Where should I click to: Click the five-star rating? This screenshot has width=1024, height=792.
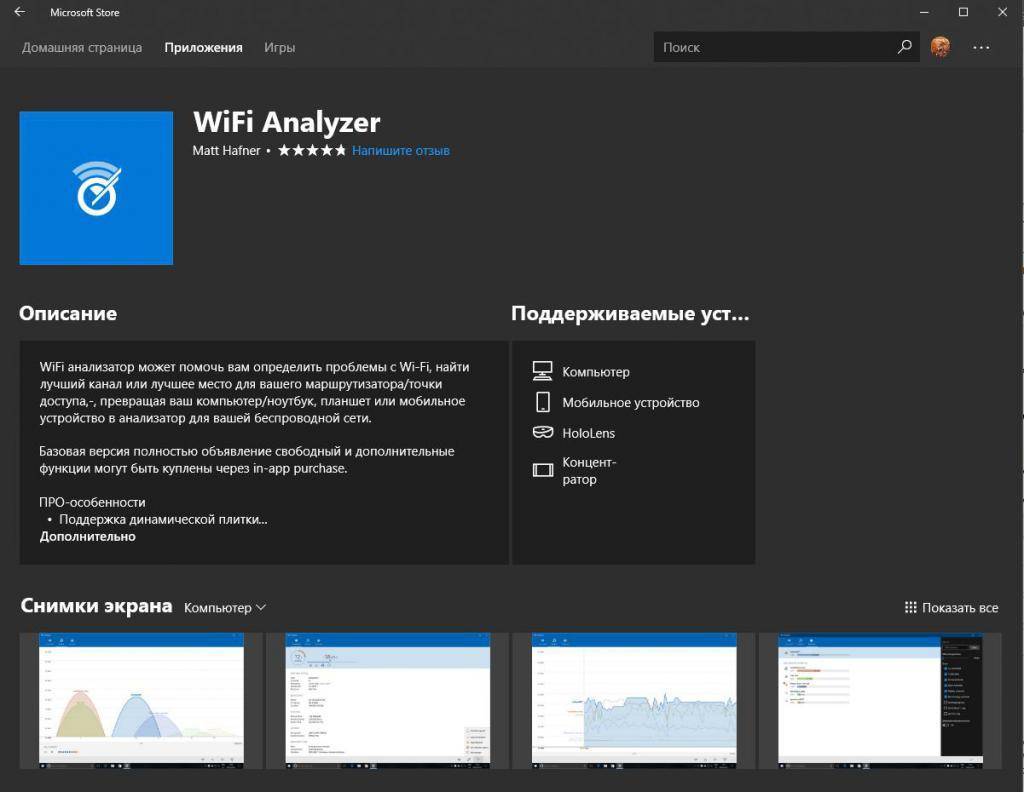point(312,150)
